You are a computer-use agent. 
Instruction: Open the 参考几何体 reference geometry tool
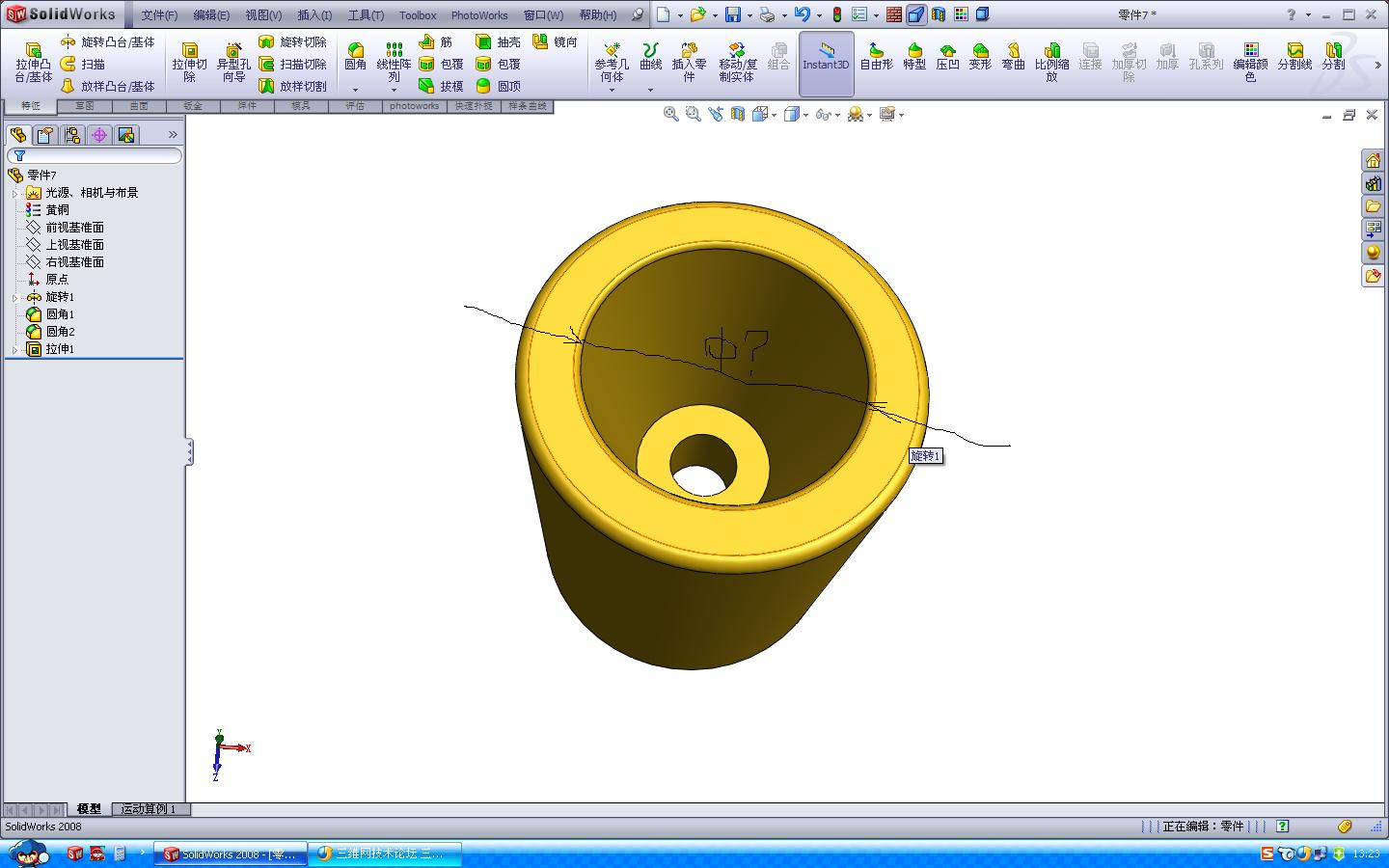click(612, 63)
